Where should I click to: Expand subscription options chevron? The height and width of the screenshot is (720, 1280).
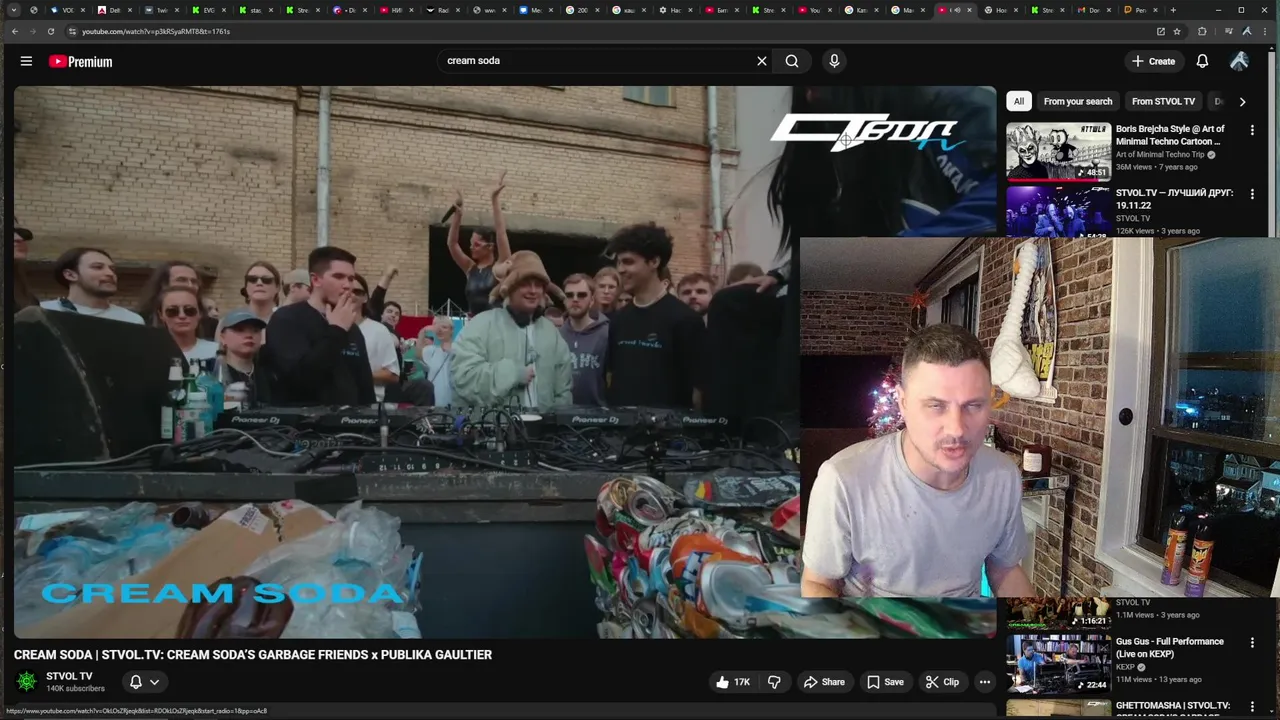154,682
